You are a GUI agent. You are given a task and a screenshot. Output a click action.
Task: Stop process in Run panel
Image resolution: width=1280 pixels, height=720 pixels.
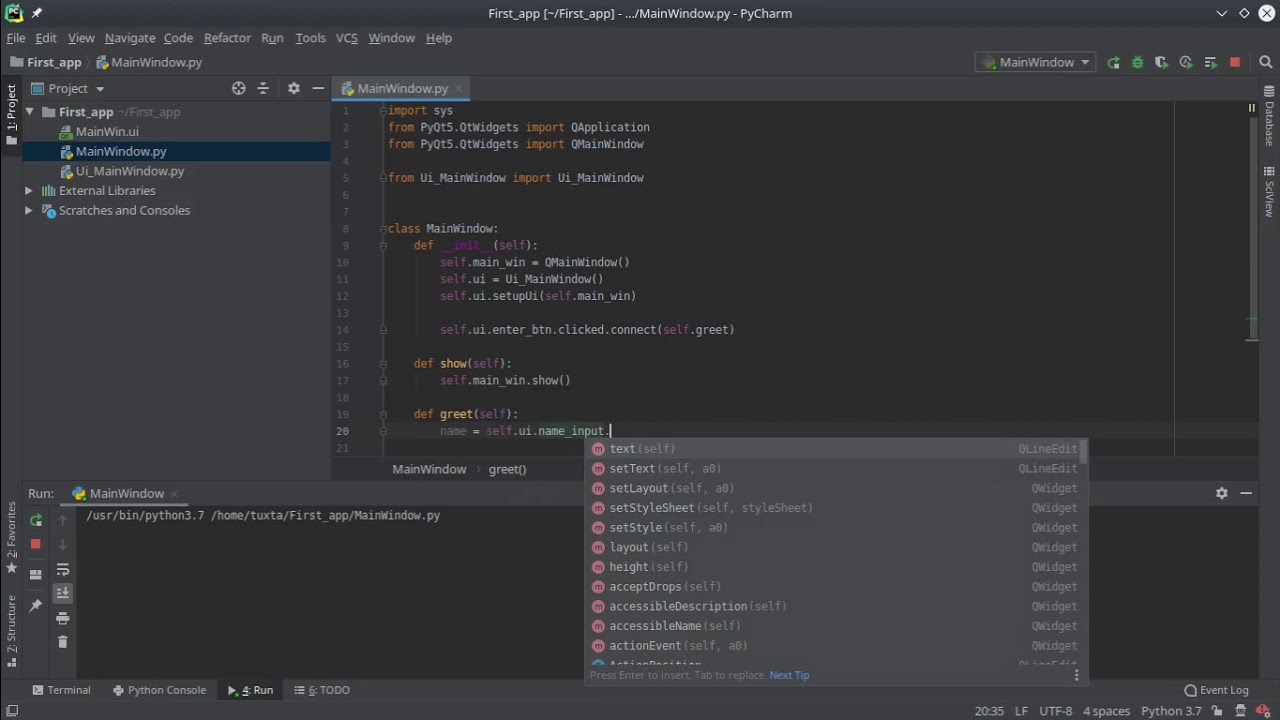tap(36, 544)
